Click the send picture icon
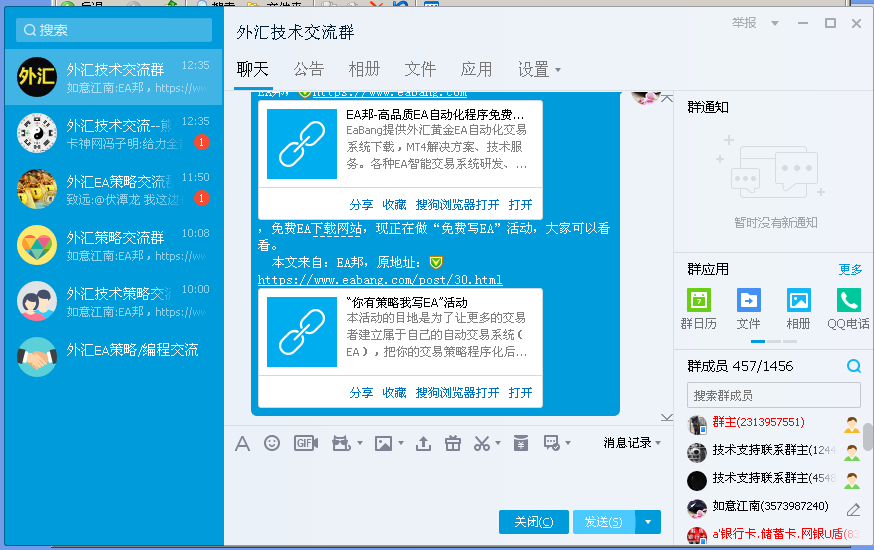The width and height of the screenshot is (874, 550). coord(383,444)
